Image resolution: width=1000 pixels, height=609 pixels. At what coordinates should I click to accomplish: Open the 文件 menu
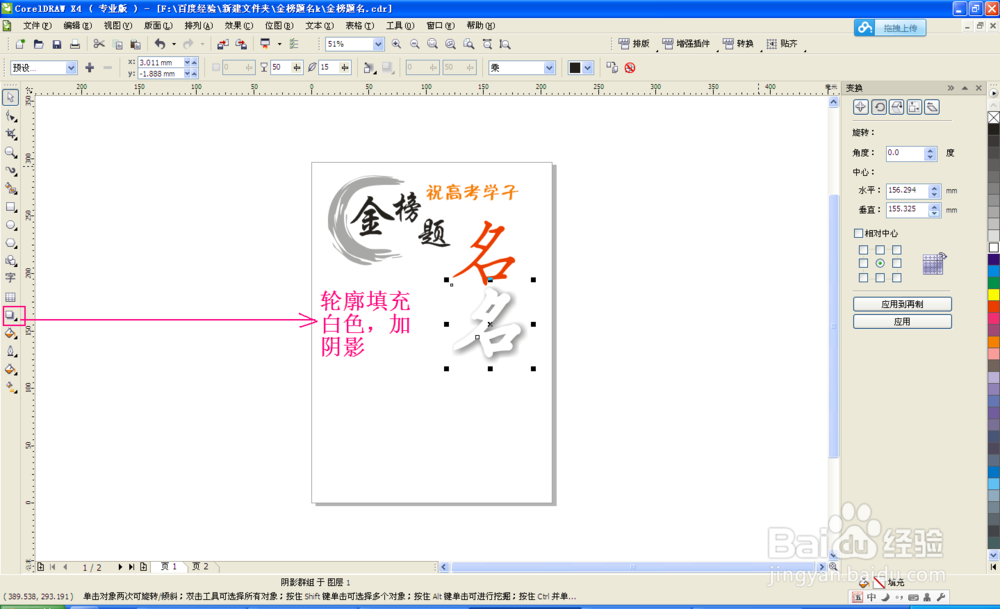[x=37, y=26]
